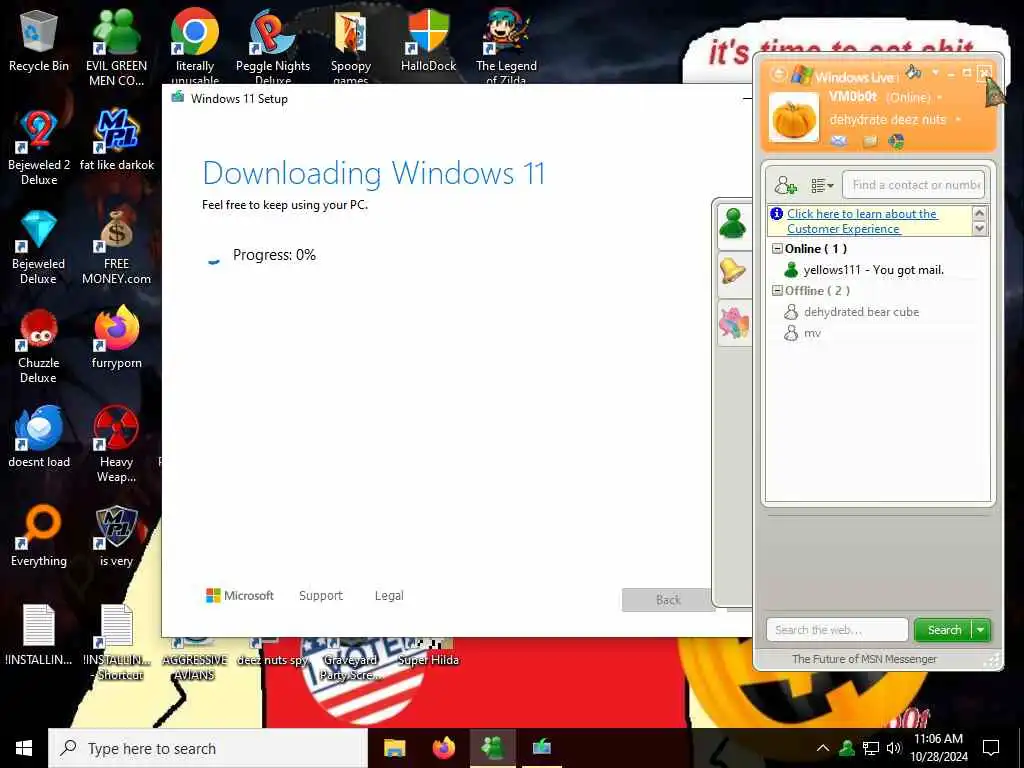
Task: Open the e-mail inbox envelope icon in Messenger
Action: (x=839, y=140)
